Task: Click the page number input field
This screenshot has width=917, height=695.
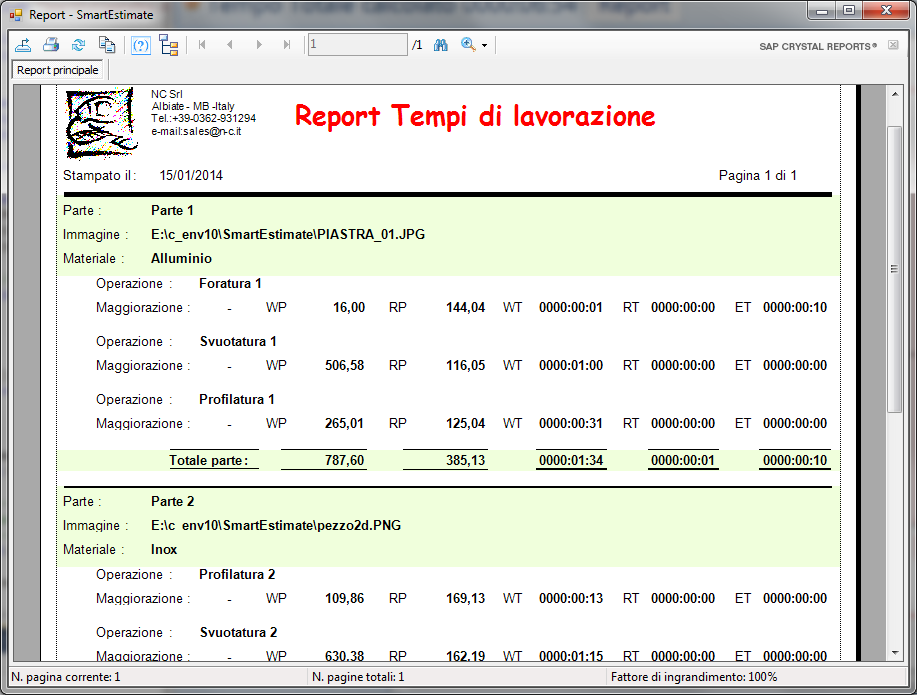Action: pos(357,44)
